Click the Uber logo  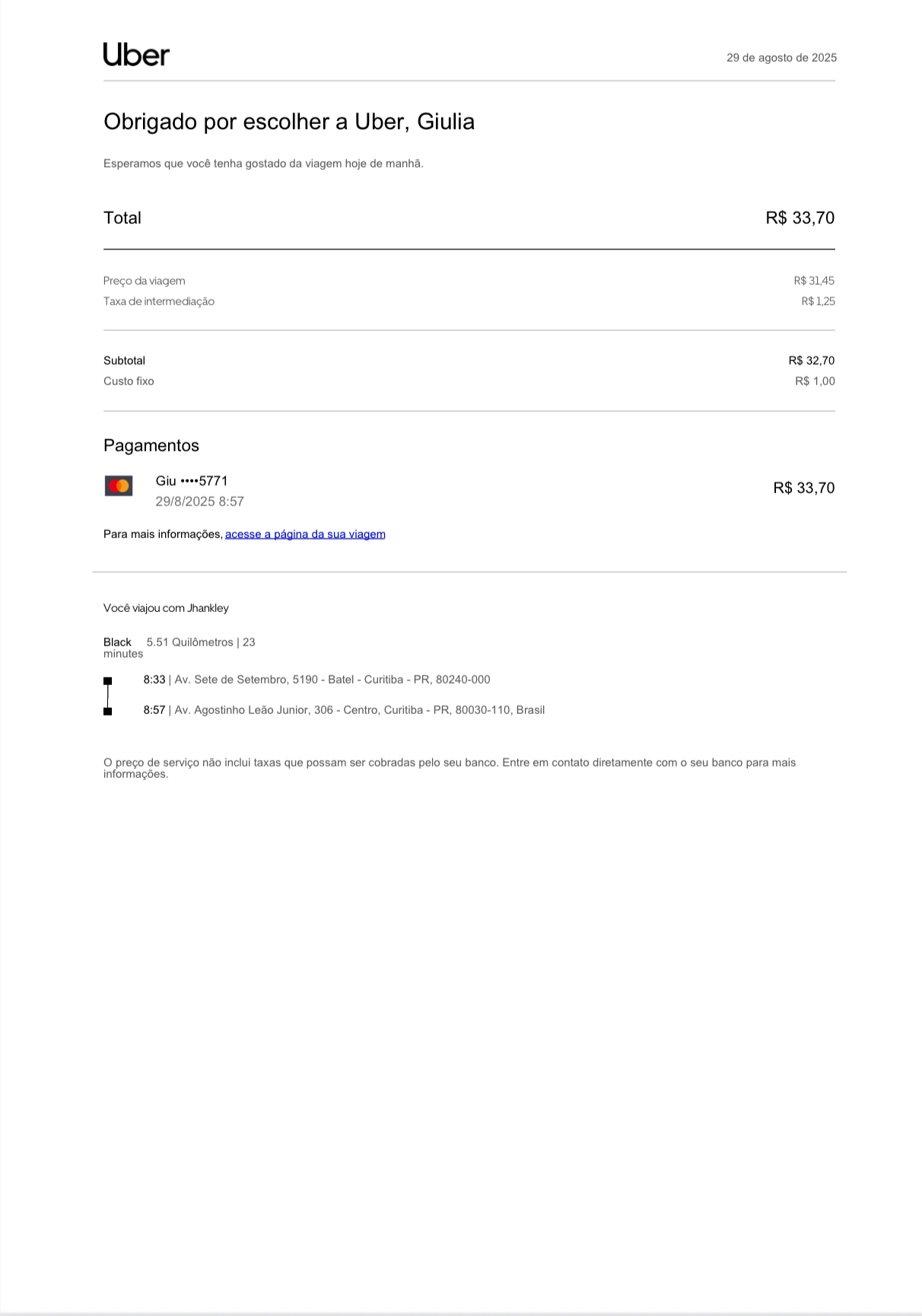pyautogui.click(x=136, y=55)
